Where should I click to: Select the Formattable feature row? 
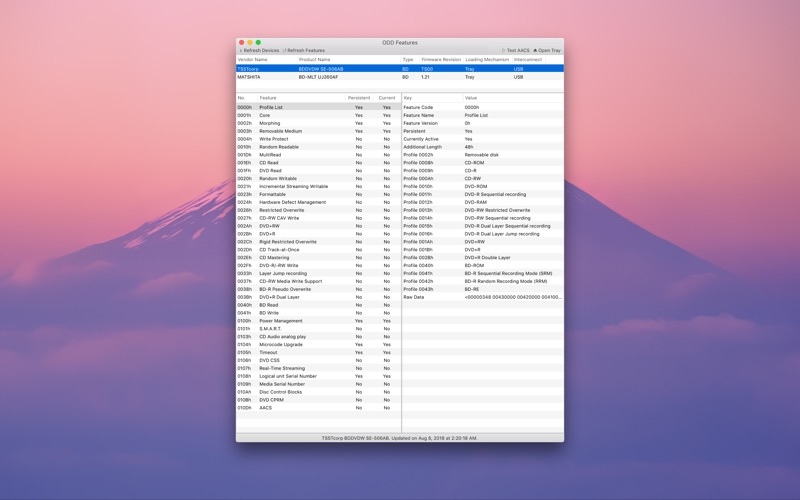[318, 194]
